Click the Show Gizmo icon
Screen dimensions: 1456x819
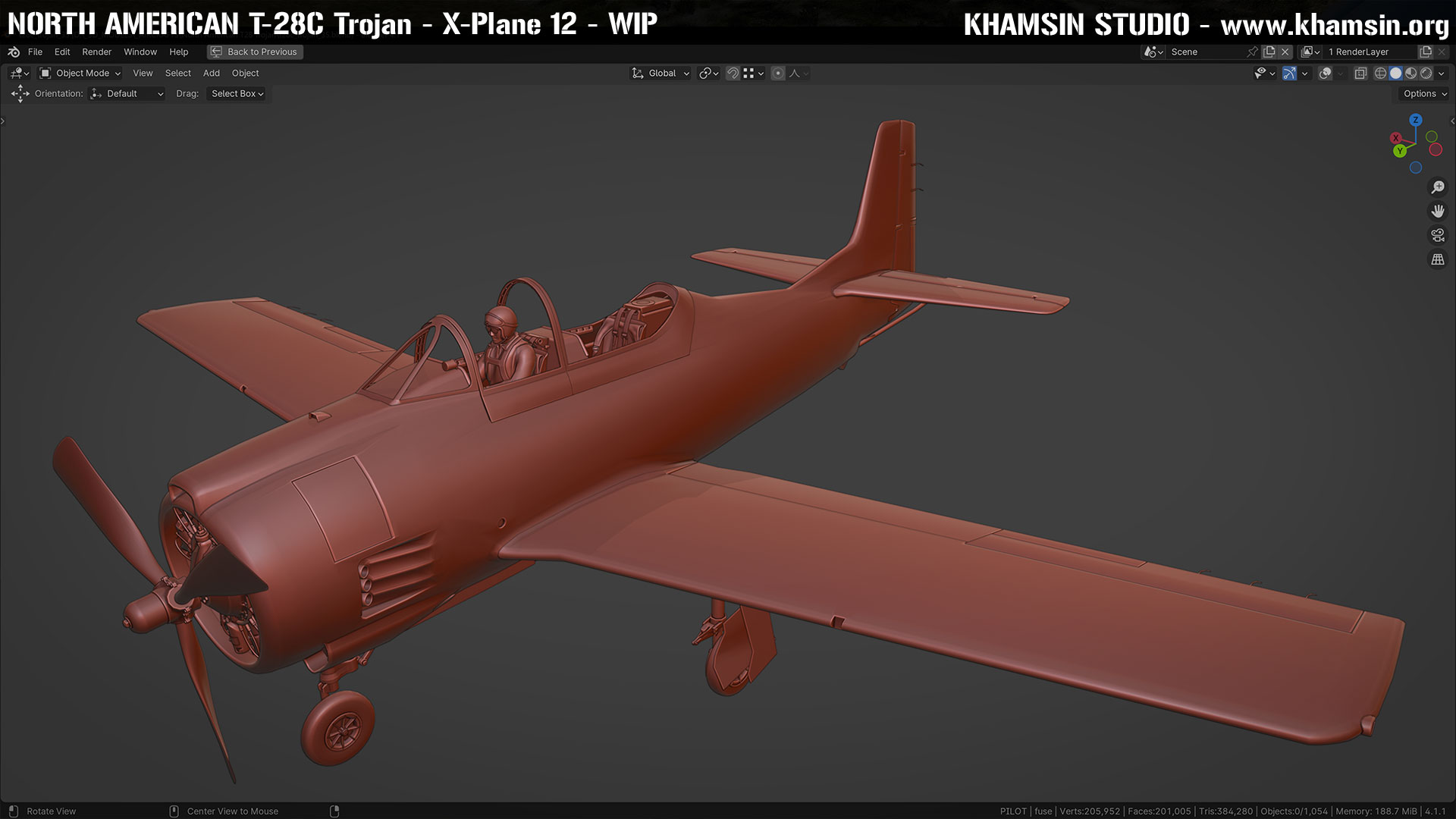[x=1289, y=73]
